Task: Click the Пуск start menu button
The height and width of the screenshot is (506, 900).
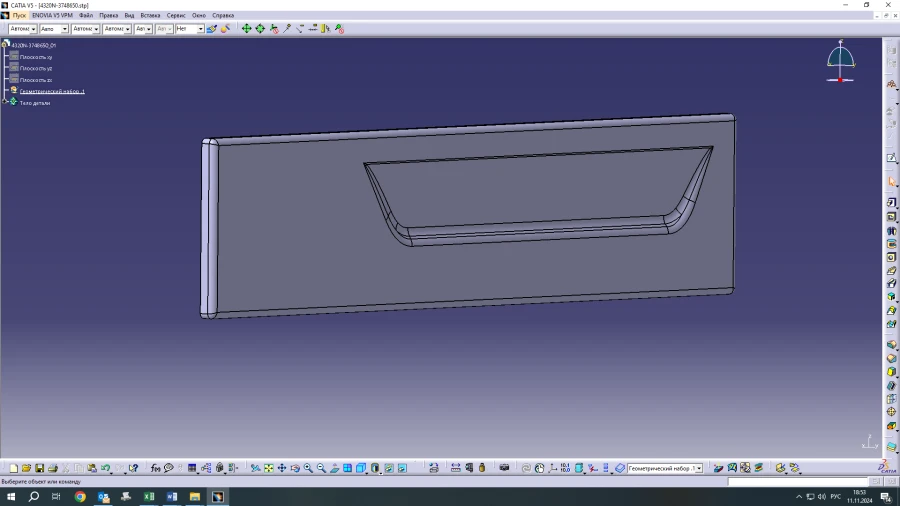Action: (x=19, y=15)
